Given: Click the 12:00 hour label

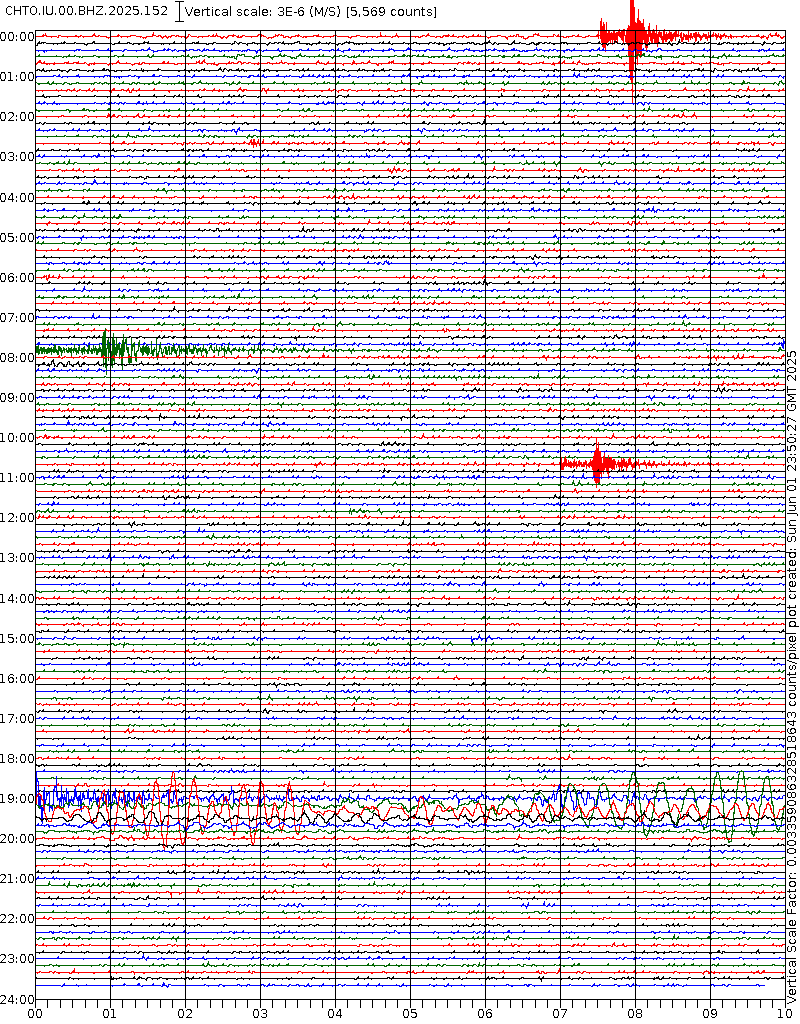Looking at the screenshot, I should (x=17, y=519).
